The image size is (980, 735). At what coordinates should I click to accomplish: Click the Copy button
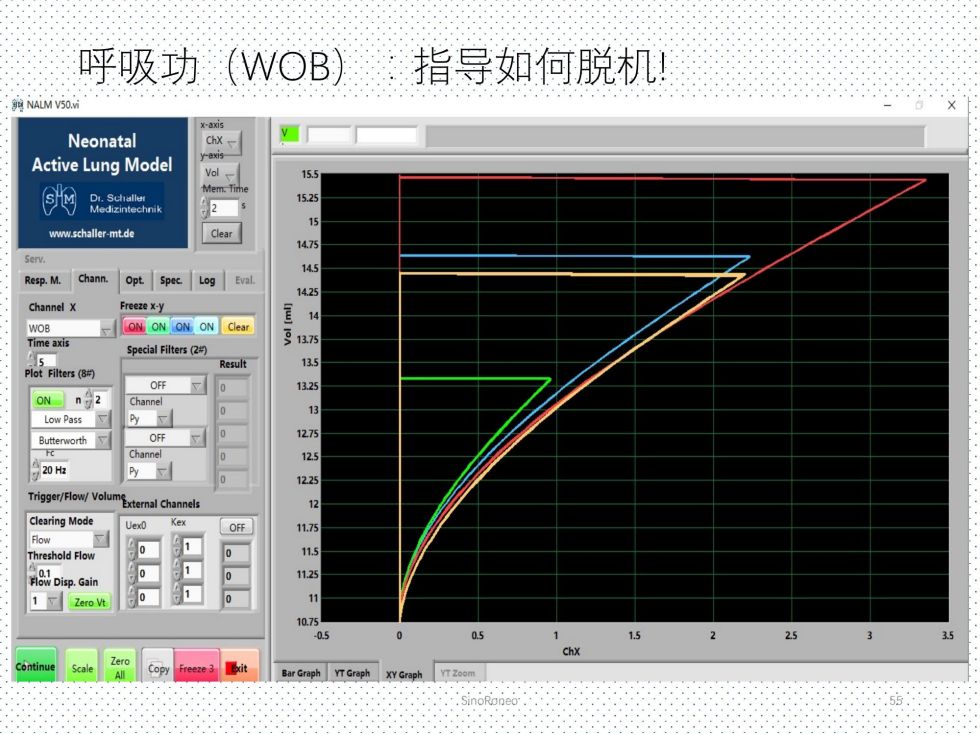pos(158,668)
